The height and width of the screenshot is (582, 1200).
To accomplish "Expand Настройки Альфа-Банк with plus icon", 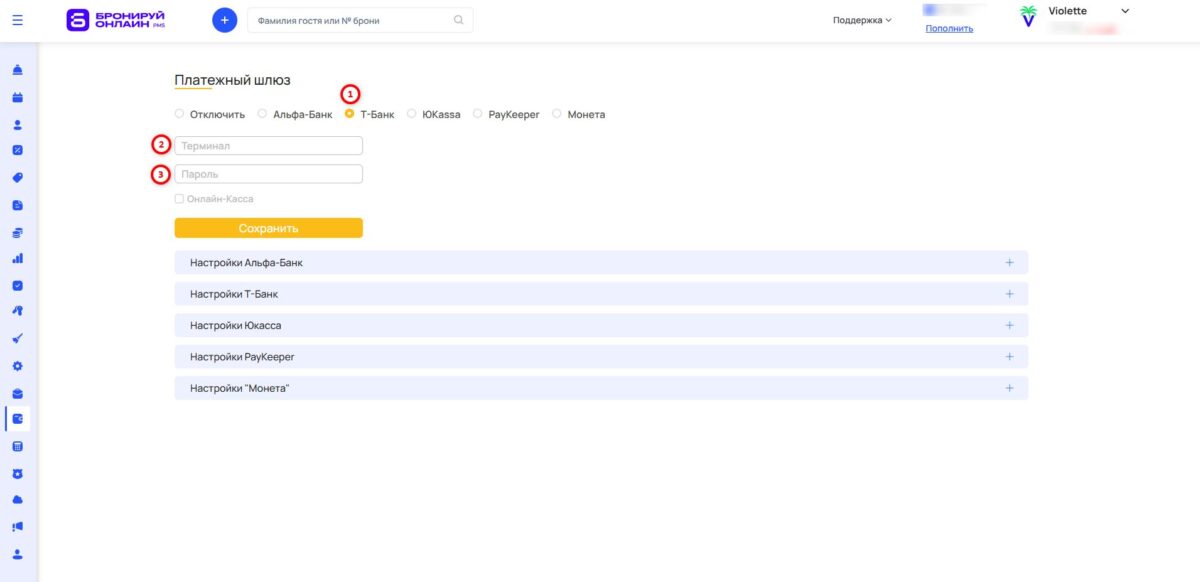I will pos(1009,263).
